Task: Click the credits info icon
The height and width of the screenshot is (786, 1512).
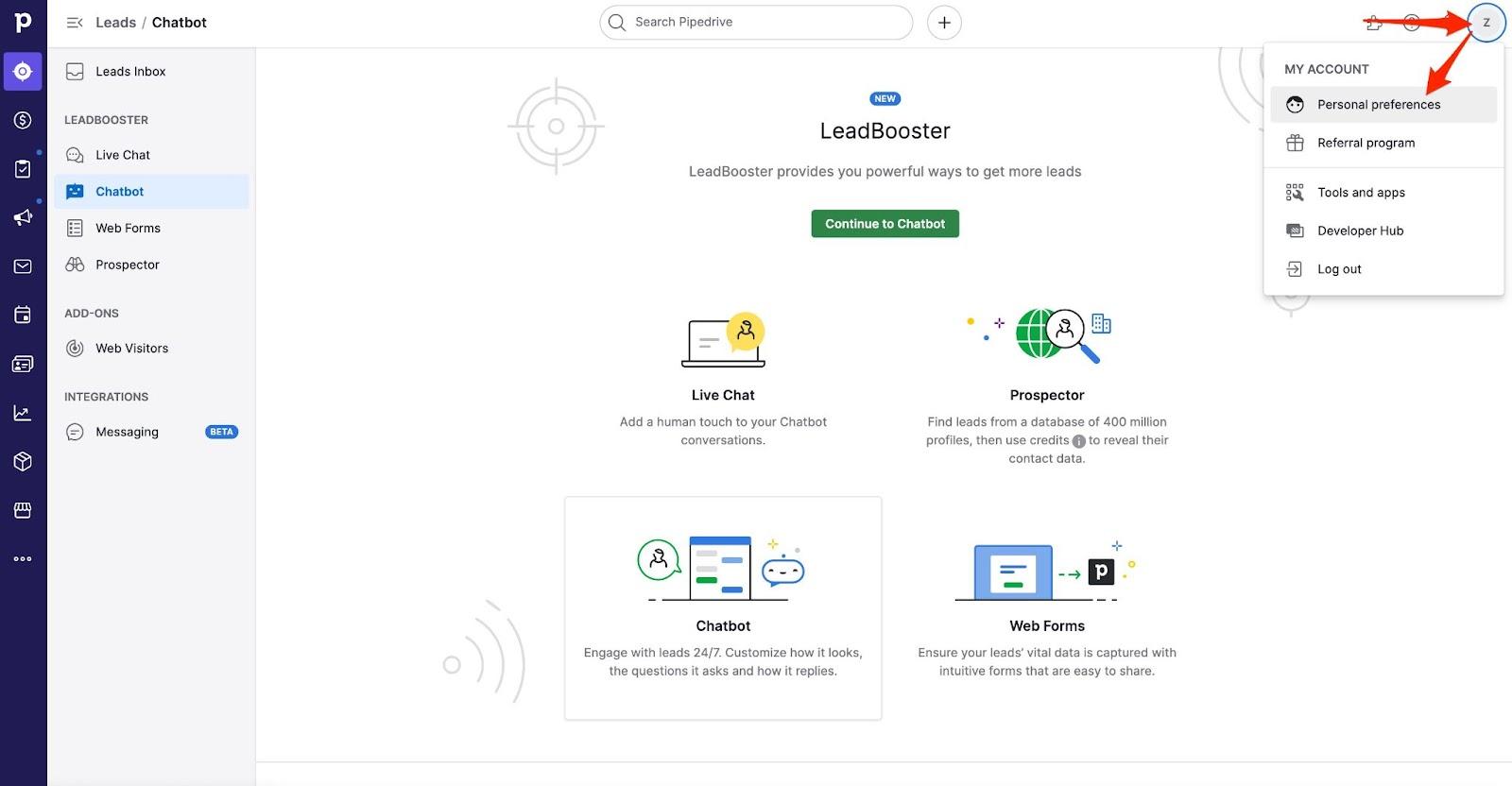Action: tap(1079, 441)
